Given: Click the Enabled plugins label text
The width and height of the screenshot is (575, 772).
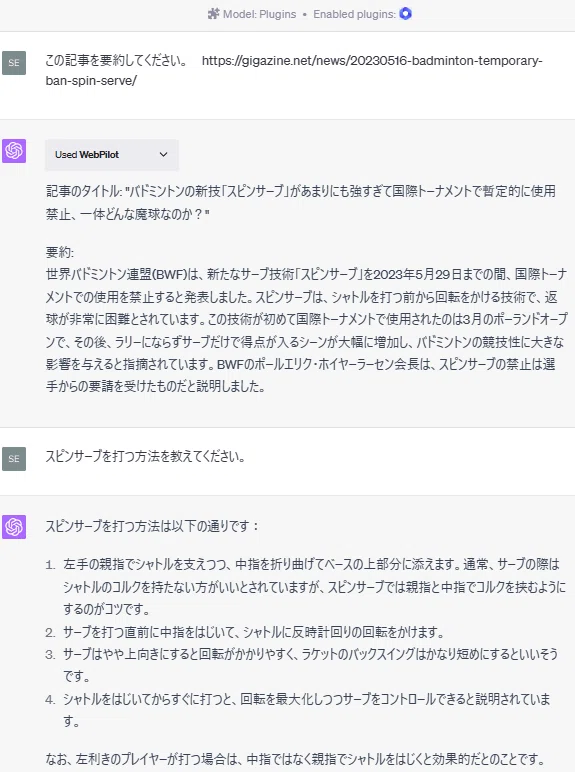Looking at the screenshot, I should tap(354, 14).
